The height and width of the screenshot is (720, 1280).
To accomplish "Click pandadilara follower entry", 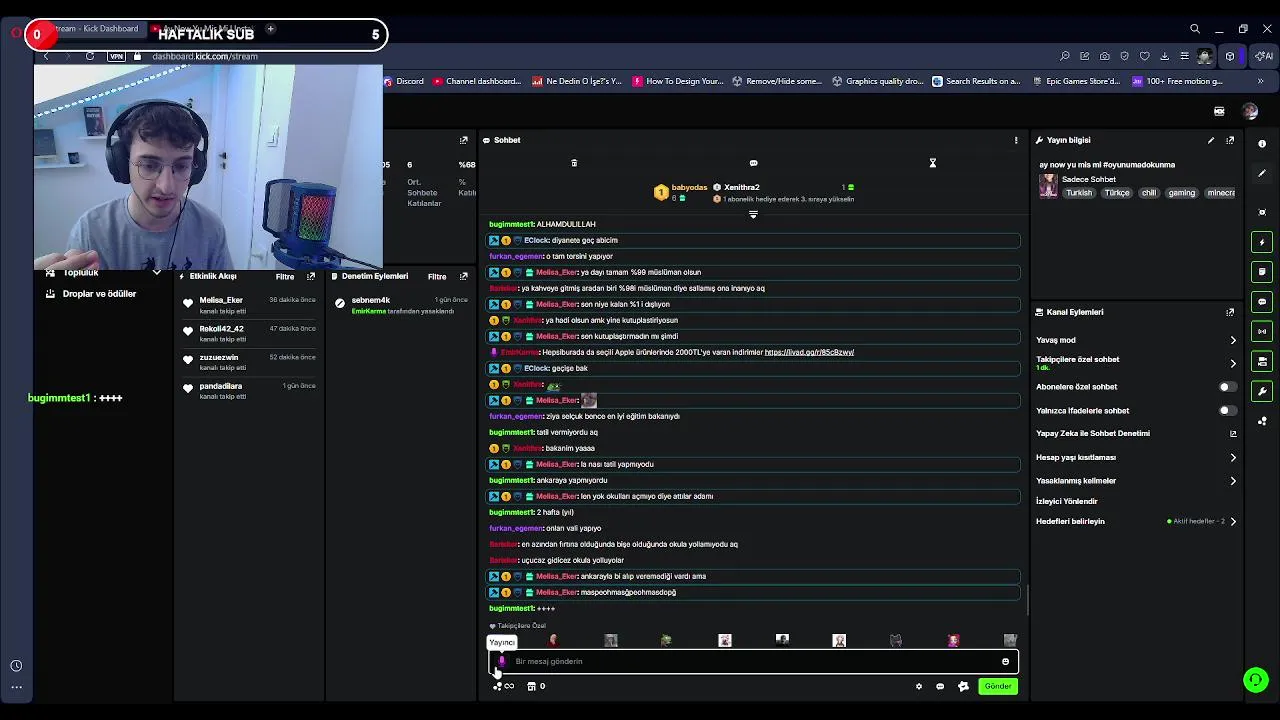I will [221, 386].
